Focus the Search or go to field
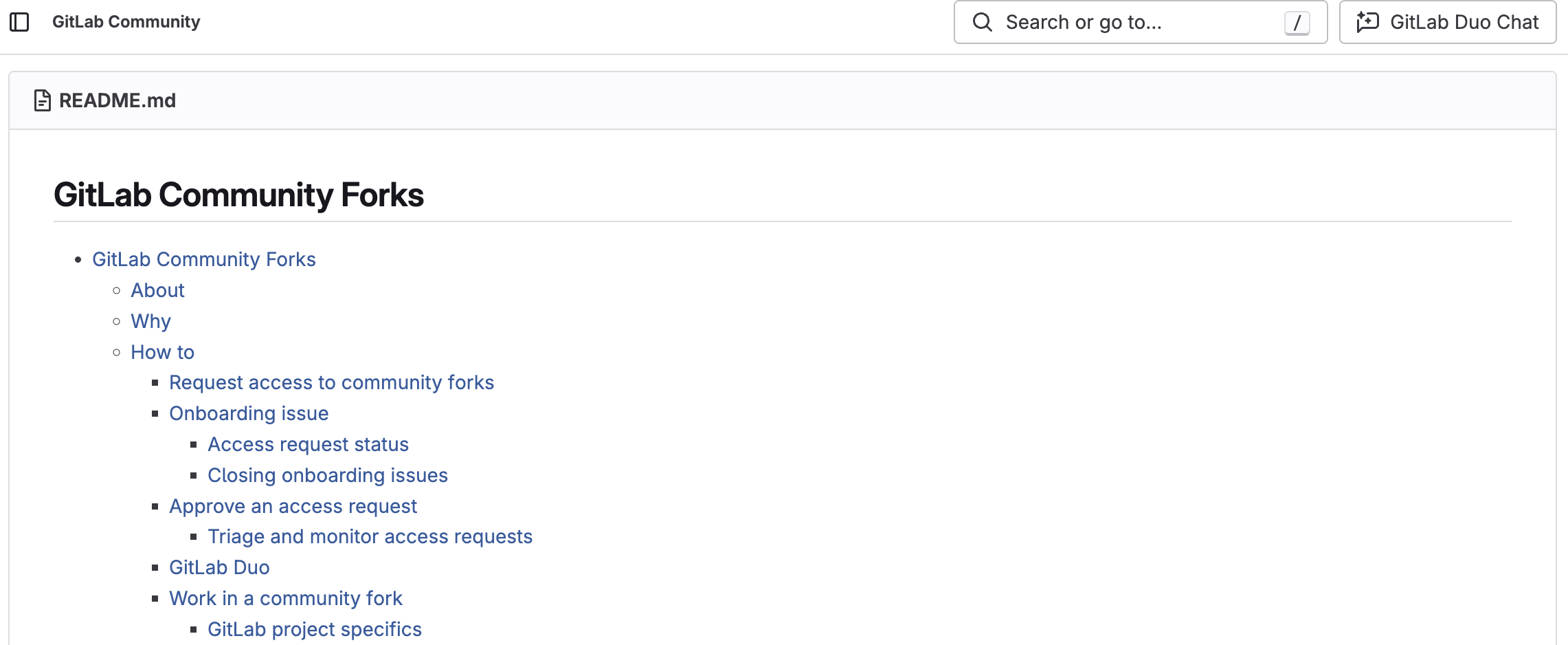Image resolution: width=1568 pixels, height=645 pixels. pos(1141,22)
